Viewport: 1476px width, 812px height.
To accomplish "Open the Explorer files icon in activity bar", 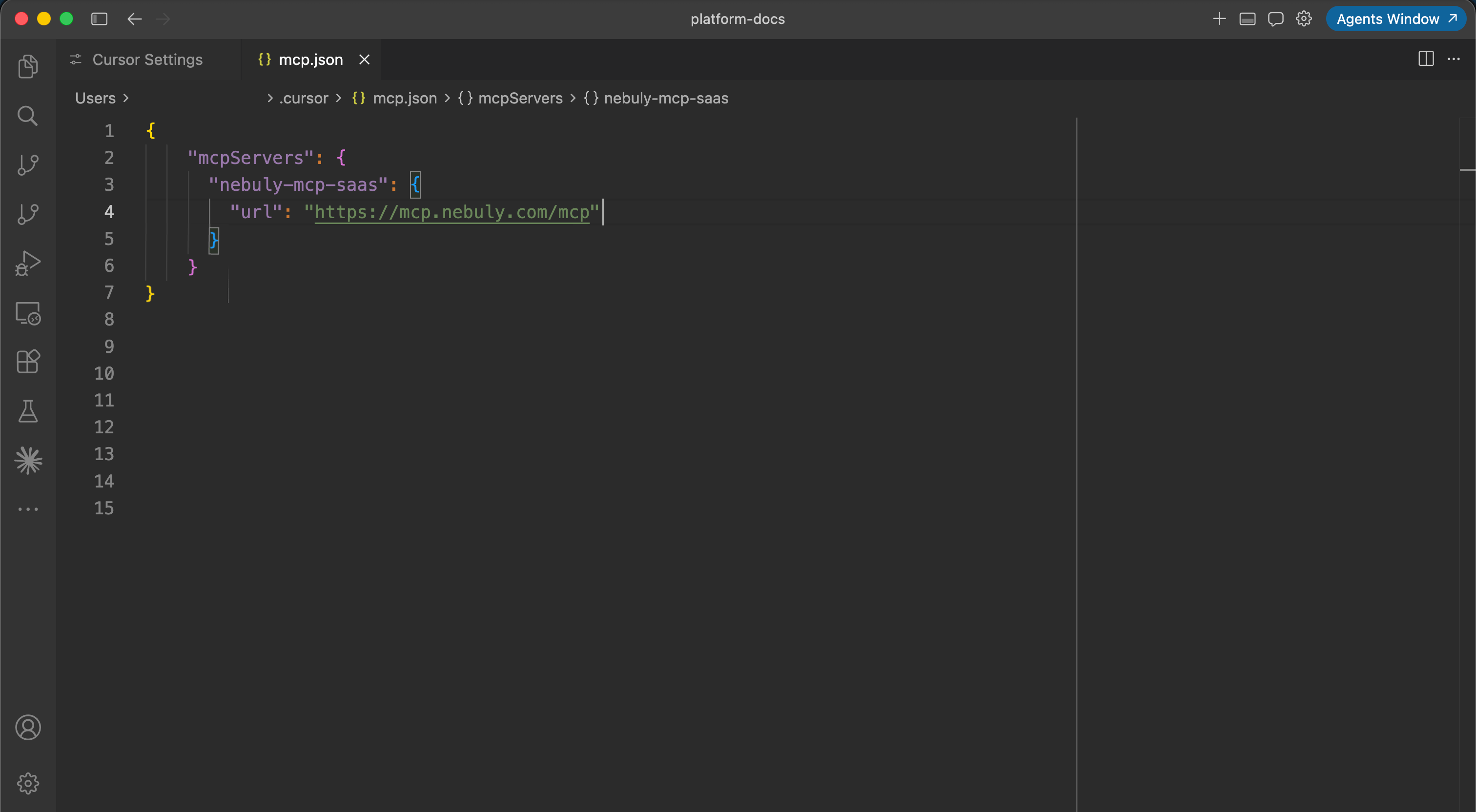I will 27,66.
